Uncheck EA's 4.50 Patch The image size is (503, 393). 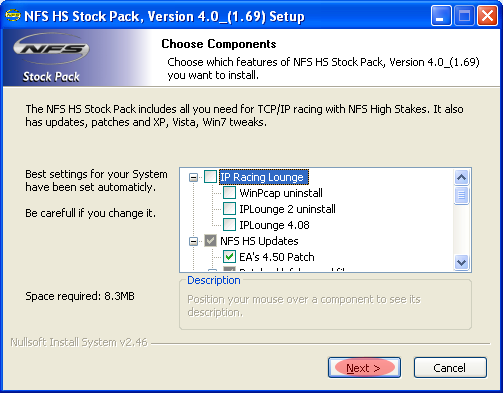pyautogui.click(x=229, y=257)
